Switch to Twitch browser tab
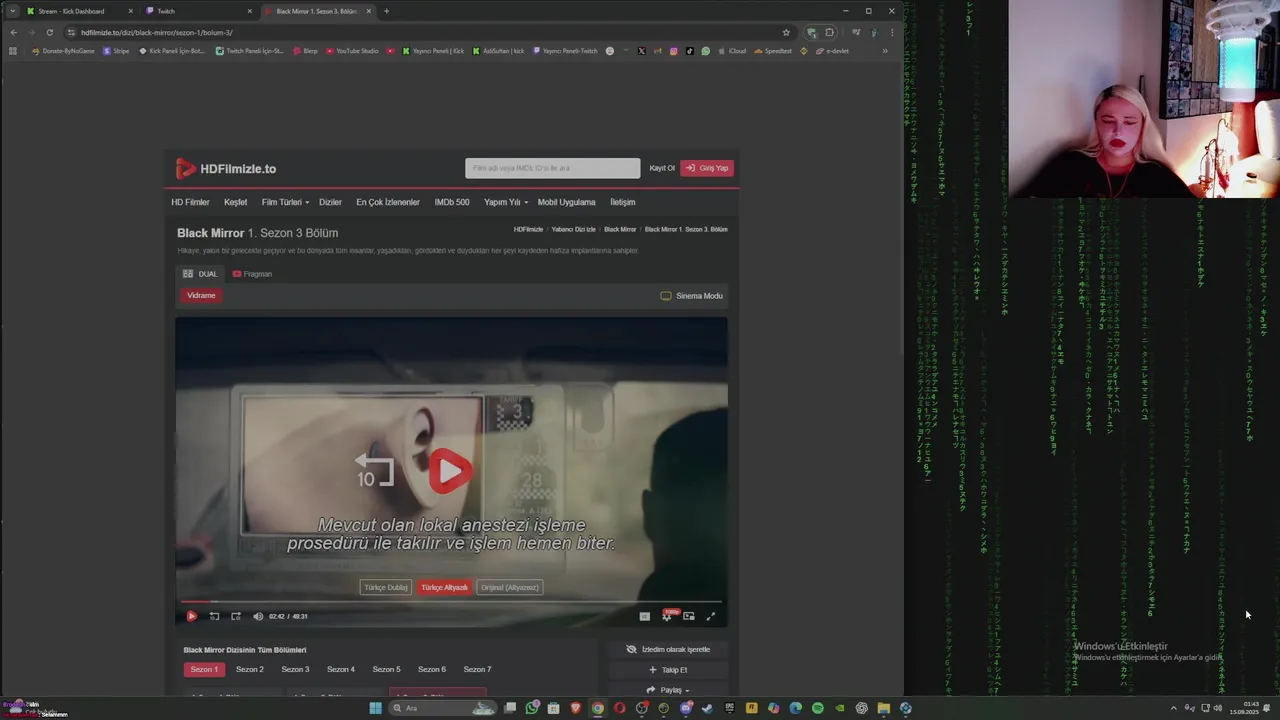The height and width of the screenshot is (720, 1280). point(198,11)
